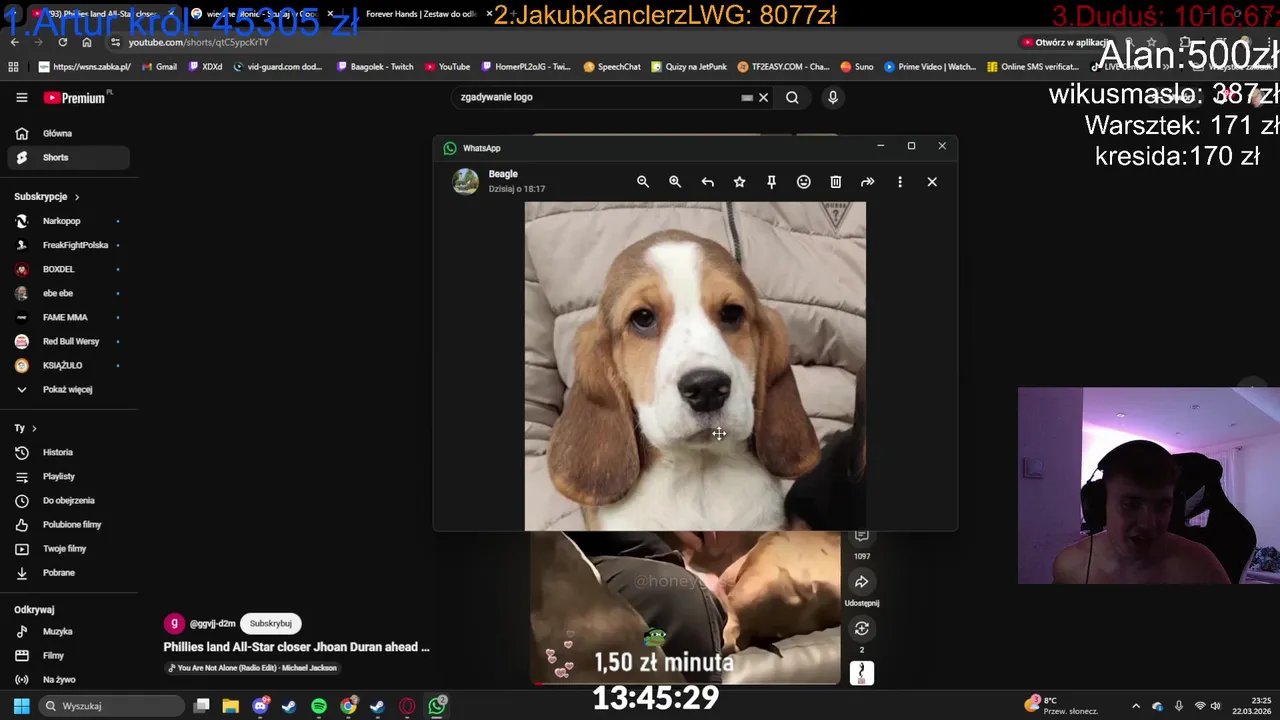
Task: Click the browser home button
Action: click(87, 42)
